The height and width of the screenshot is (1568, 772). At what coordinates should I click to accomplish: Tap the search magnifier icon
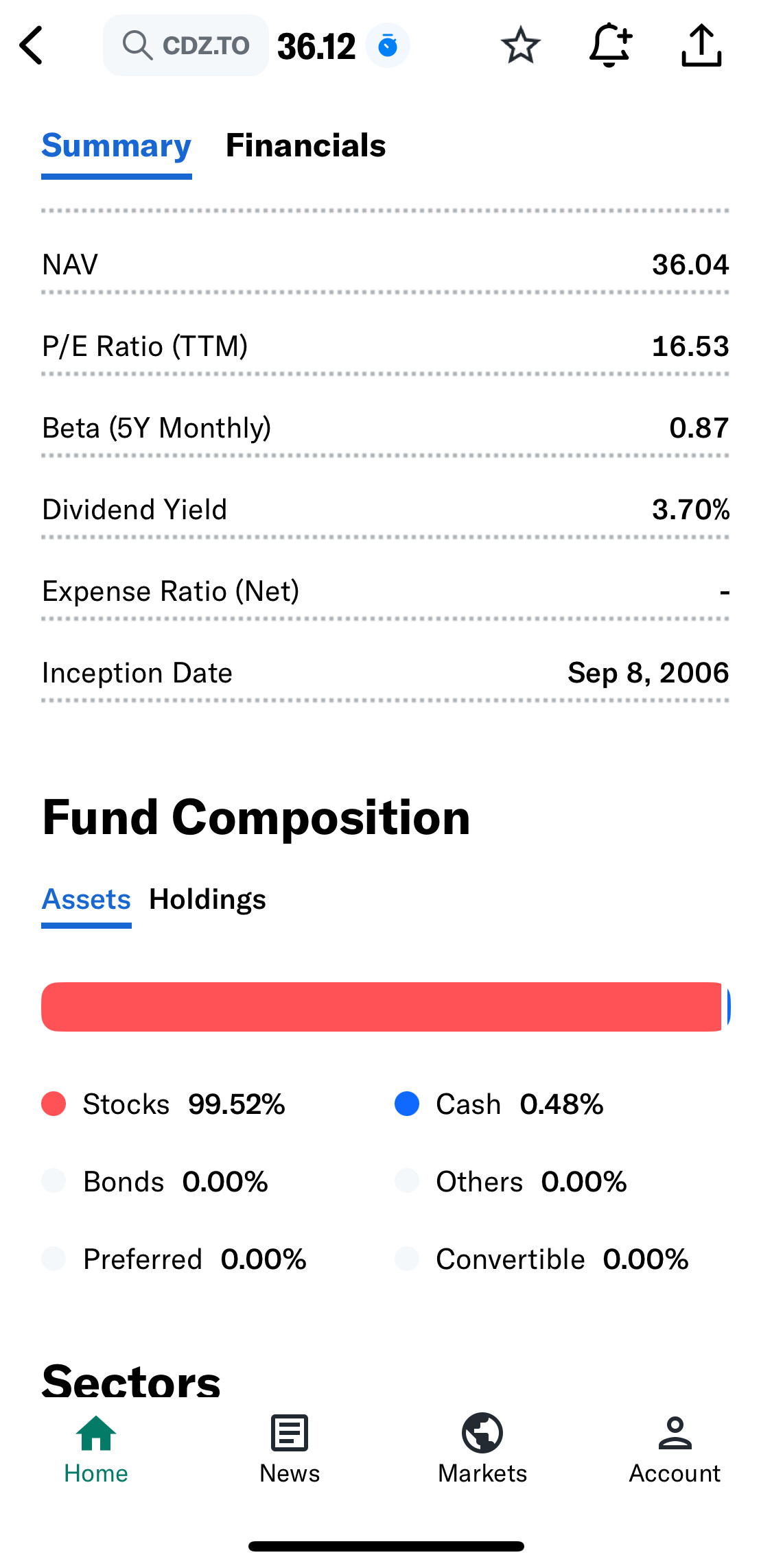pos(137,45)
